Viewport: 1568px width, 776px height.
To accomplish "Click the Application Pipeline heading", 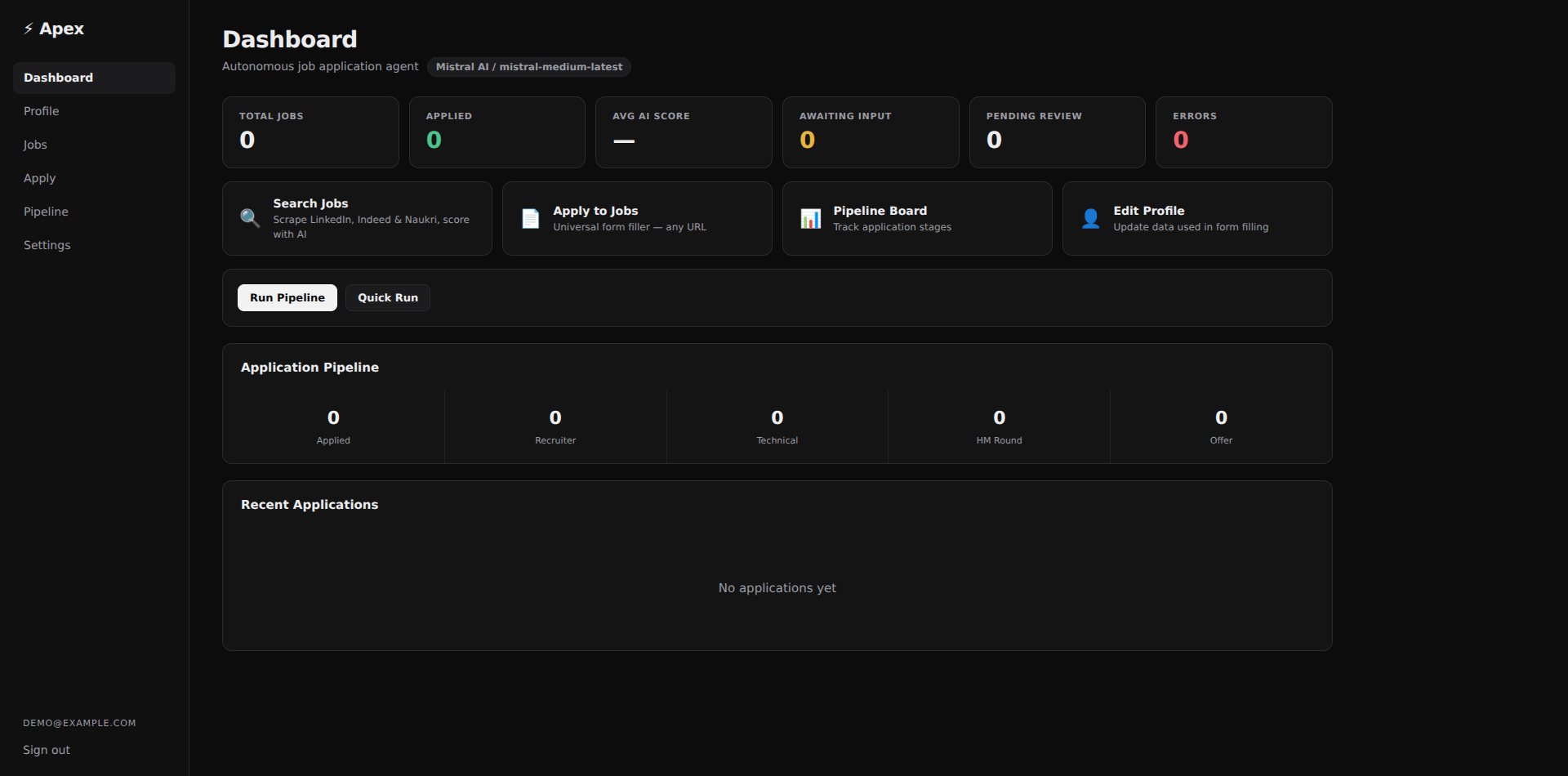I will 310,368.
